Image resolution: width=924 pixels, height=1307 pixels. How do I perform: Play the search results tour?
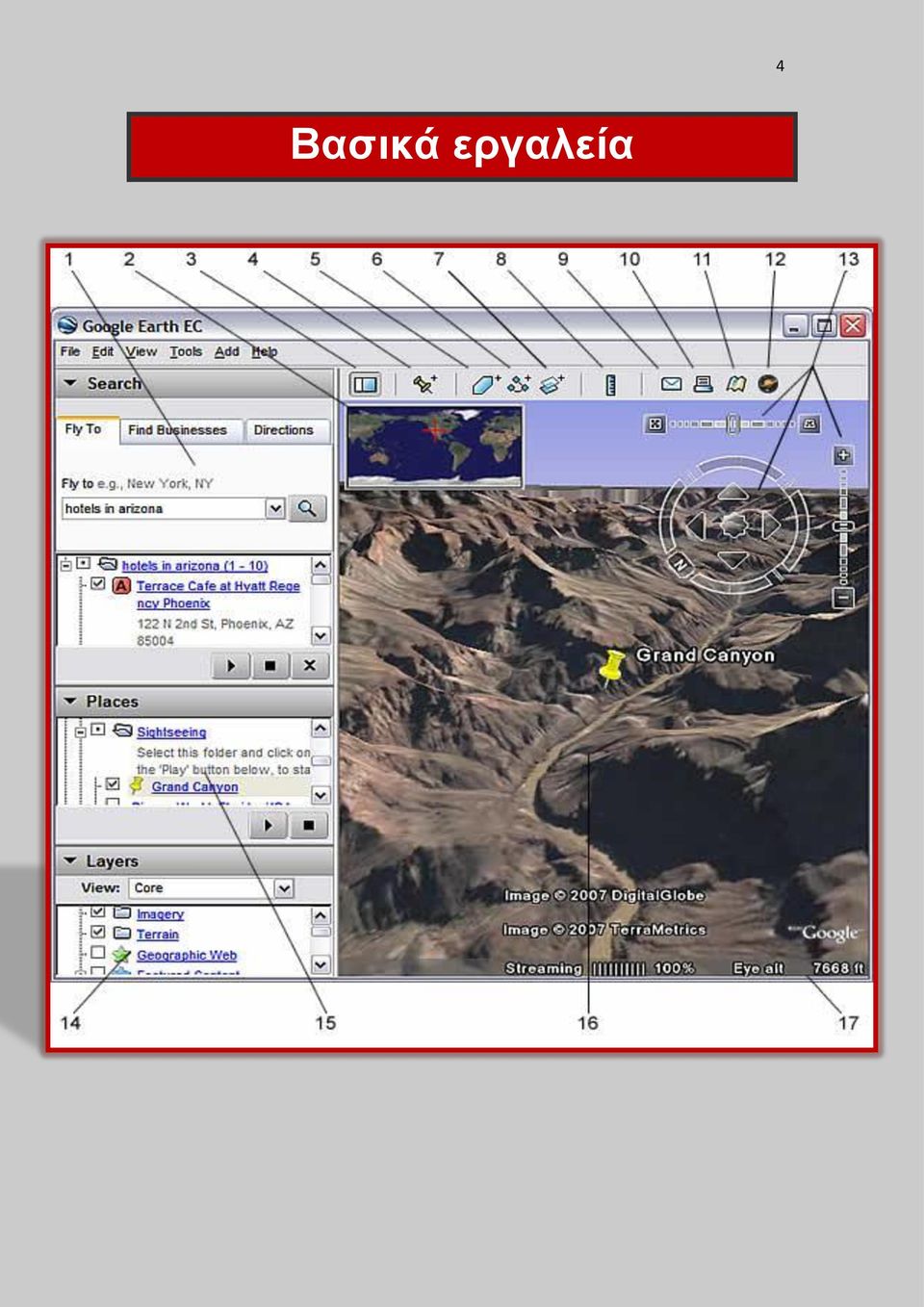(232, 665)
